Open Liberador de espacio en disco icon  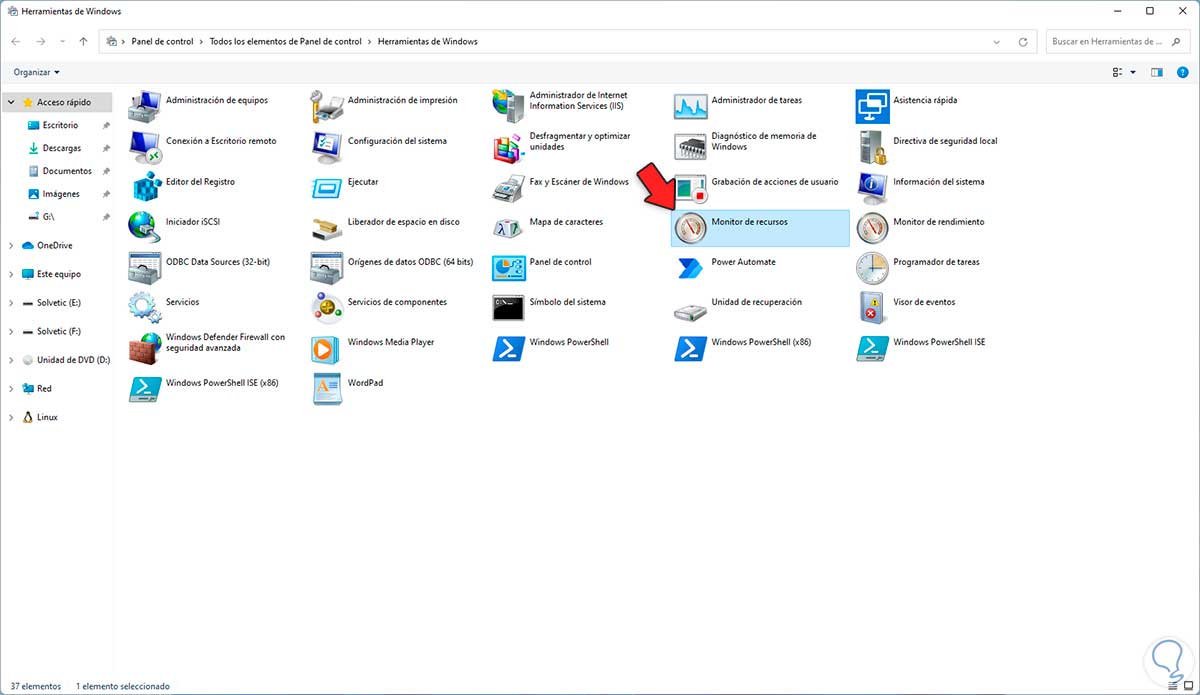coord(327,228)
